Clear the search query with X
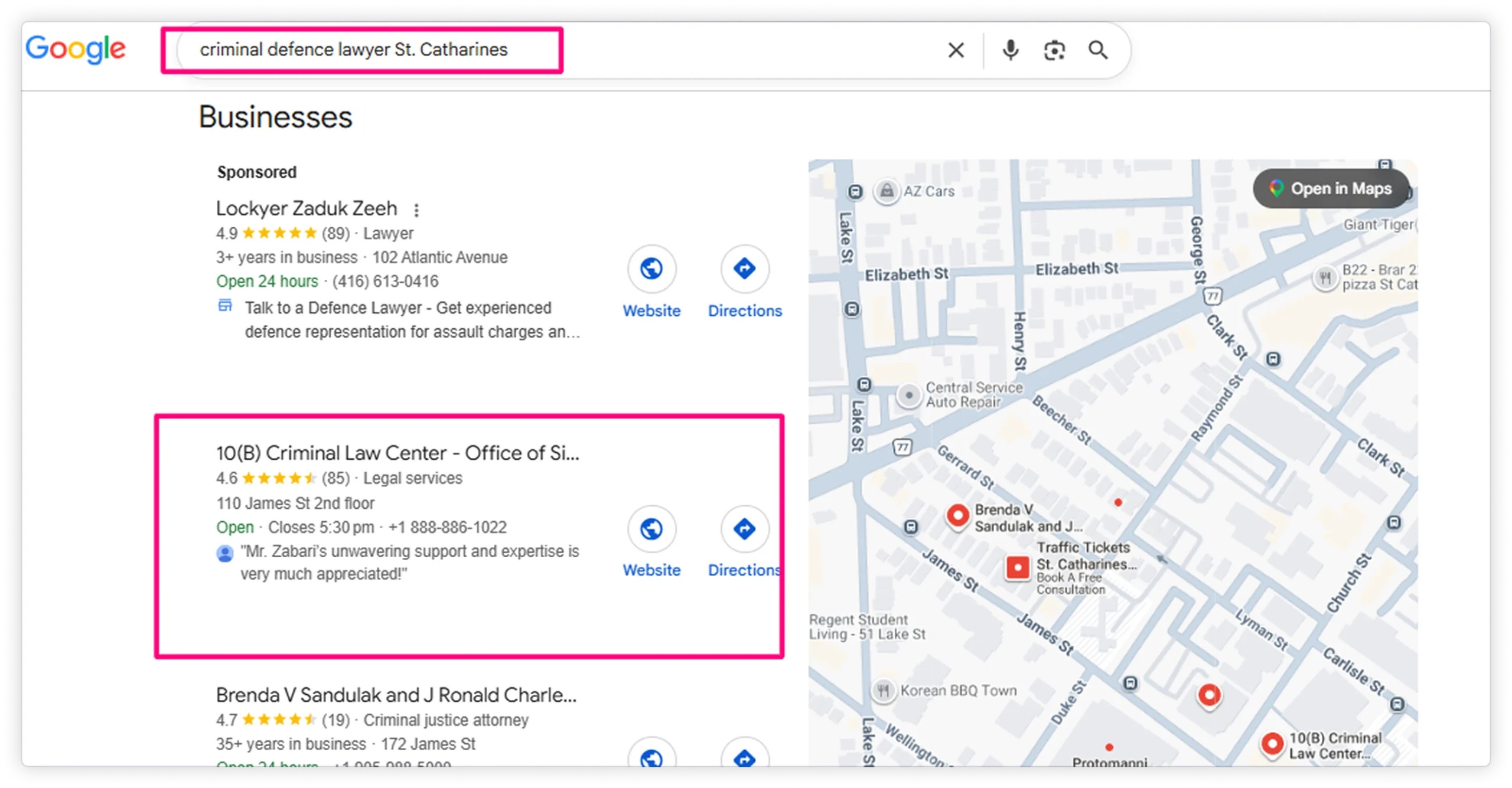Image resolution: width=1512 pixels, height=788 pixels. click(956, 50)
